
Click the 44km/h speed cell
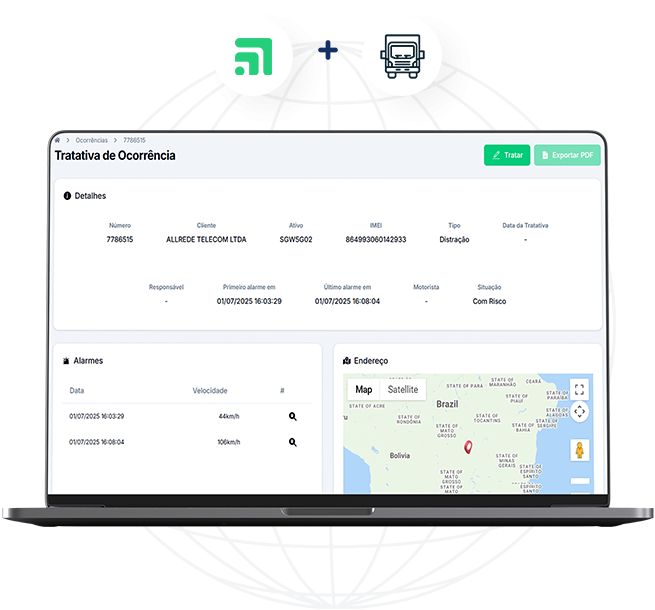click(229, 416)
